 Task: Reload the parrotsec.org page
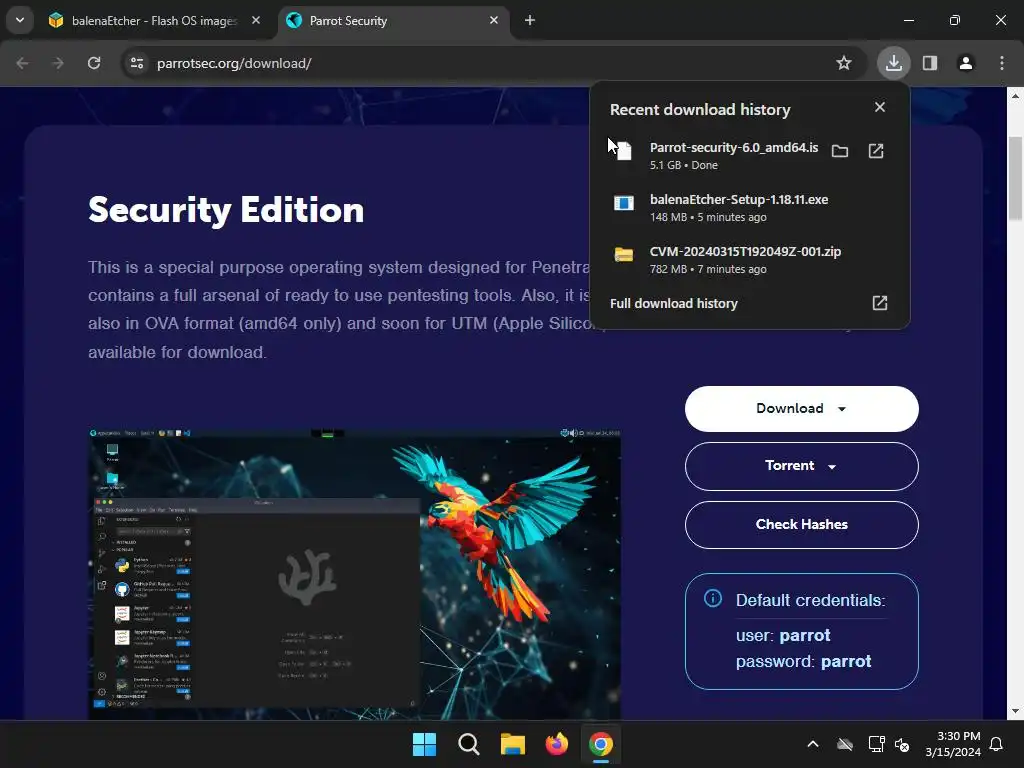(94, 63)
